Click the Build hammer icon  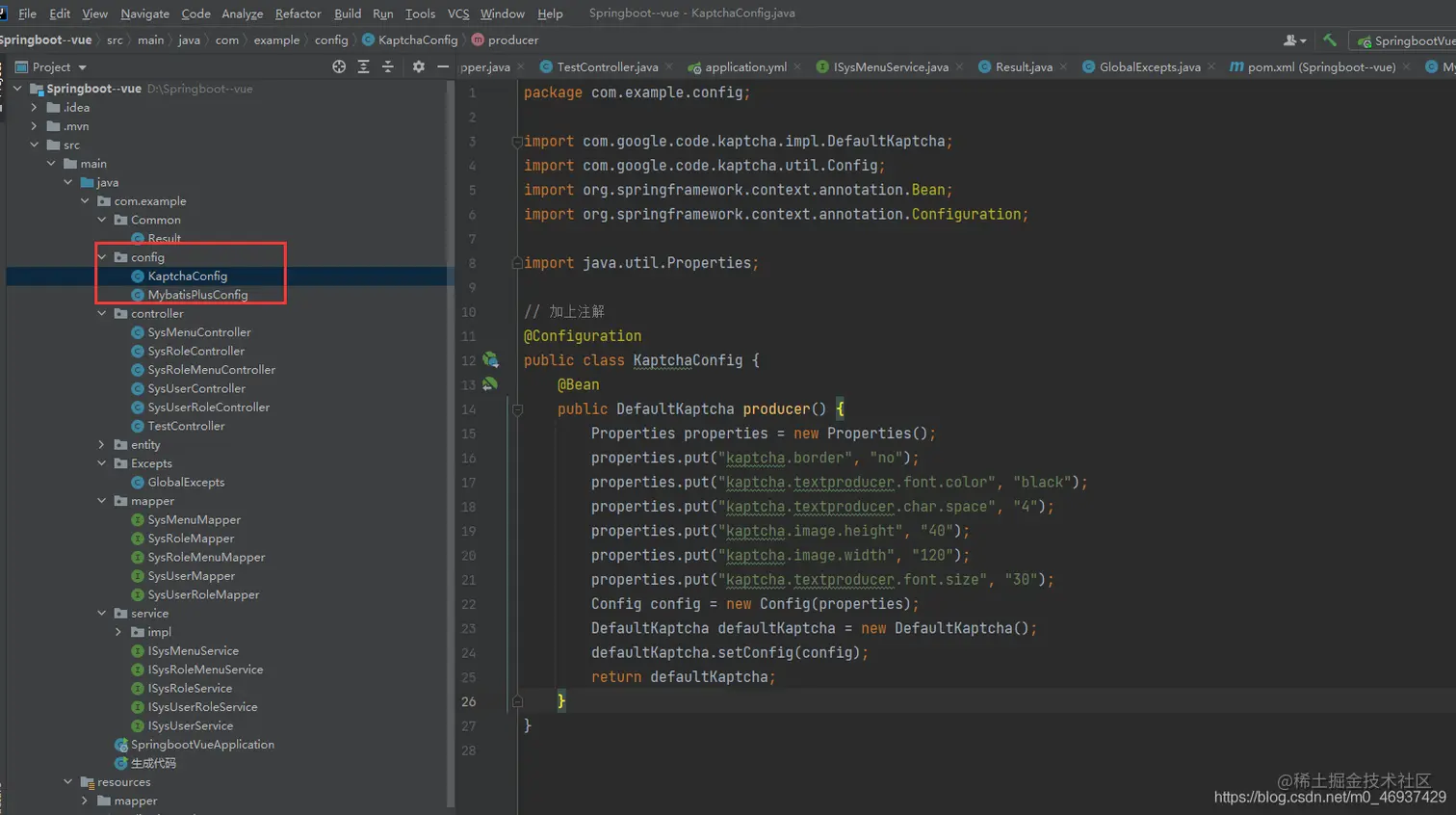click(x=1330, y=39)
